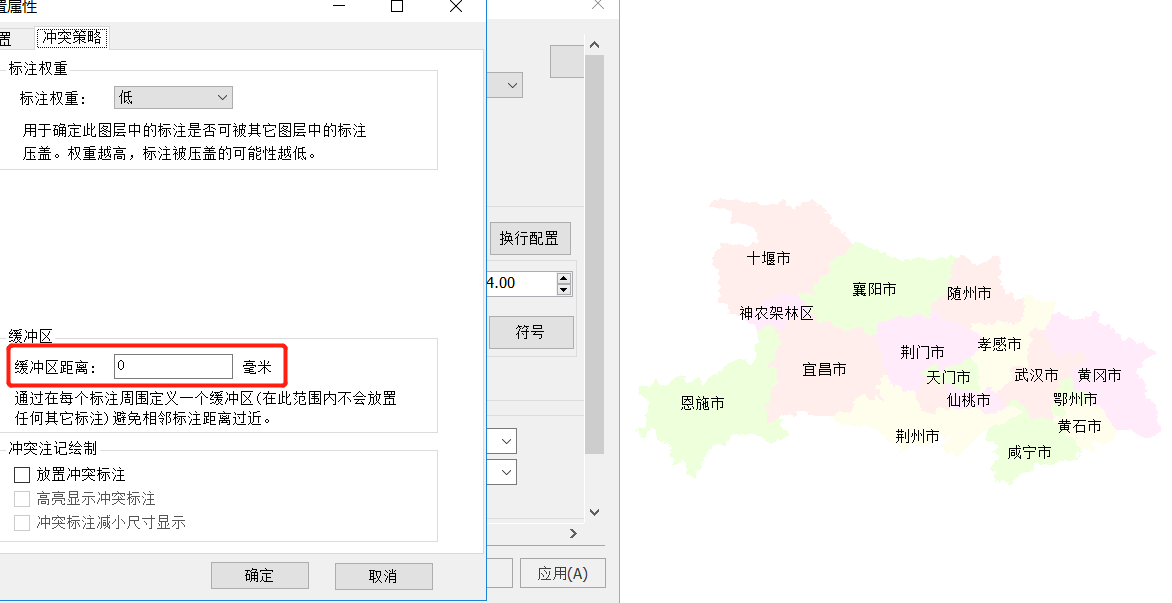This screenshot has width=1172, height=603.
Task: Click the horizontal scroll right arrow
Action: pyautogui.click(x=574, y=533)
